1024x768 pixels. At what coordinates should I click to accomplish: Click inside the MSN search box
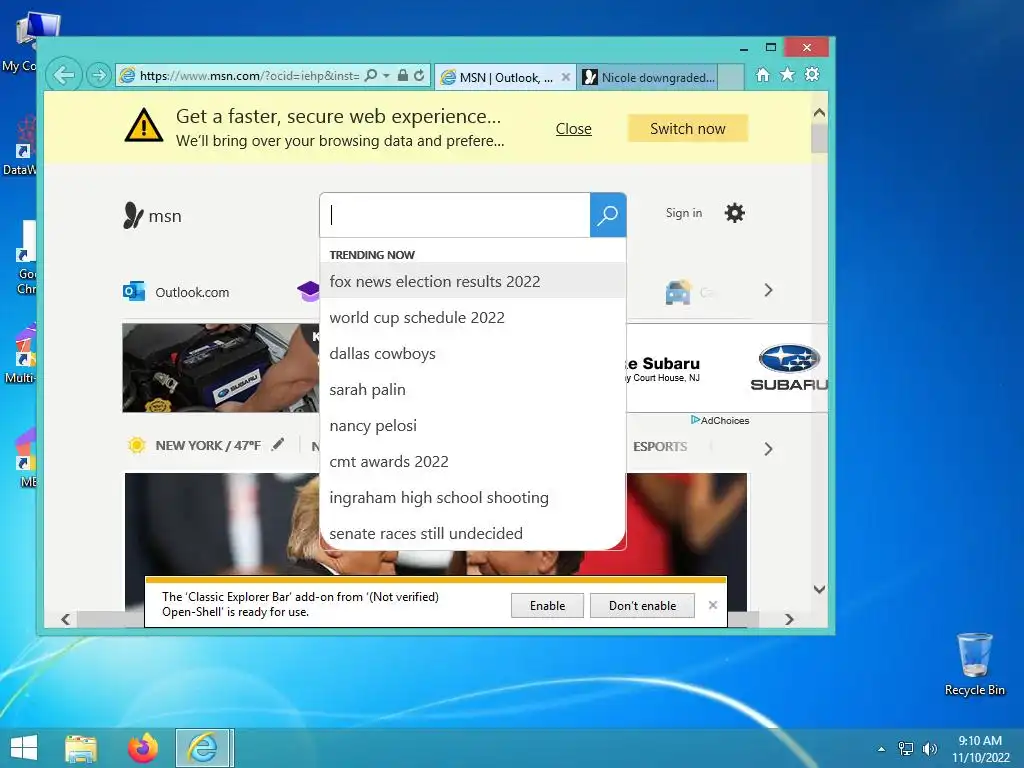click(x=455, y=215)
